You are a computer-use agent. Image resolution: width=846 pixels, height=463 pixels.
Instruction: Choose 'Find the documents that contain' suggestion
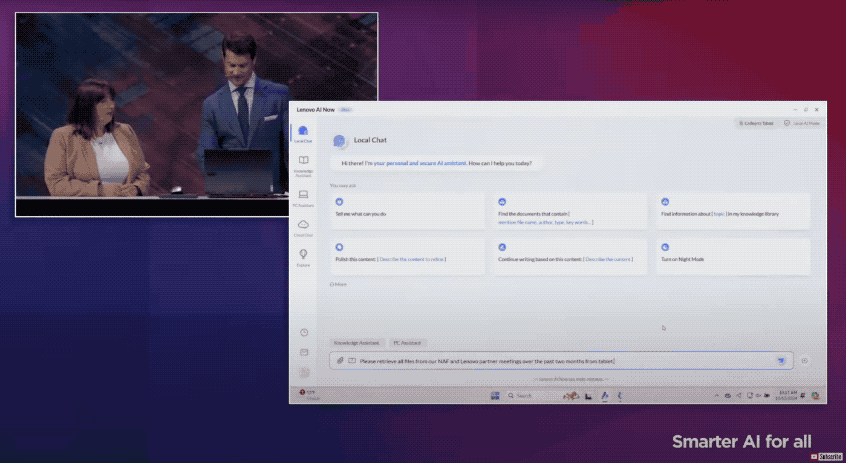point(570,211)
